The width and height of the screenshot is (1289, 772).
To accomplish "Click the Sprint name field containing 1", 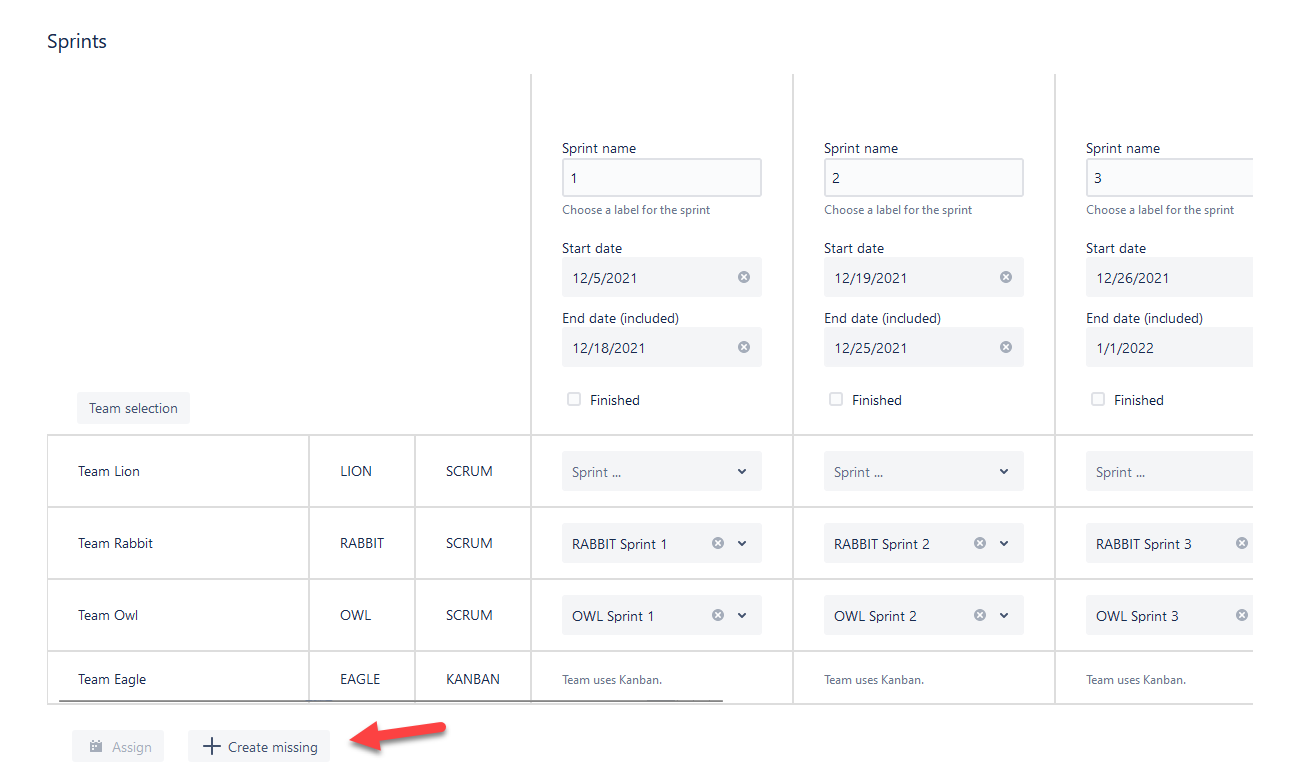I will coord(661,178).
